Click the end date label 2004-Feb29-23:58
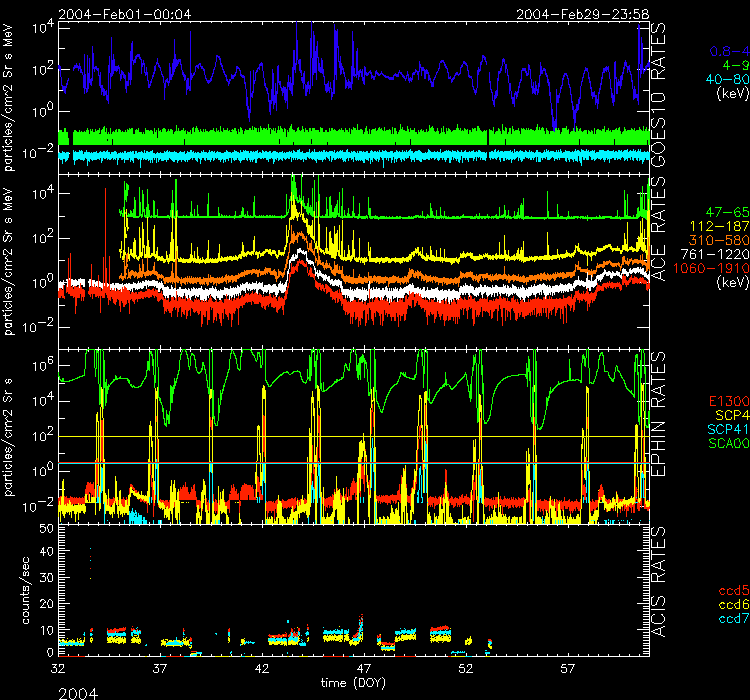Image resolution: width=750 pixels, height=700 pixels. point(576,13)
